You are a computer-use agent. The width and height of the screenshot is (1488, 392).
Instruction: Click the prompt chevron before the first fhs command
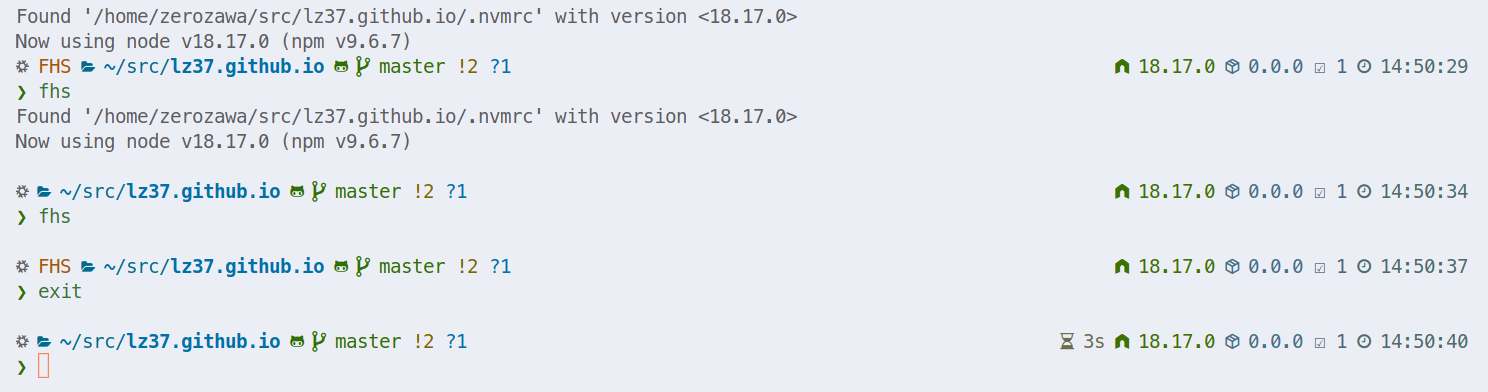coord(22,92)
